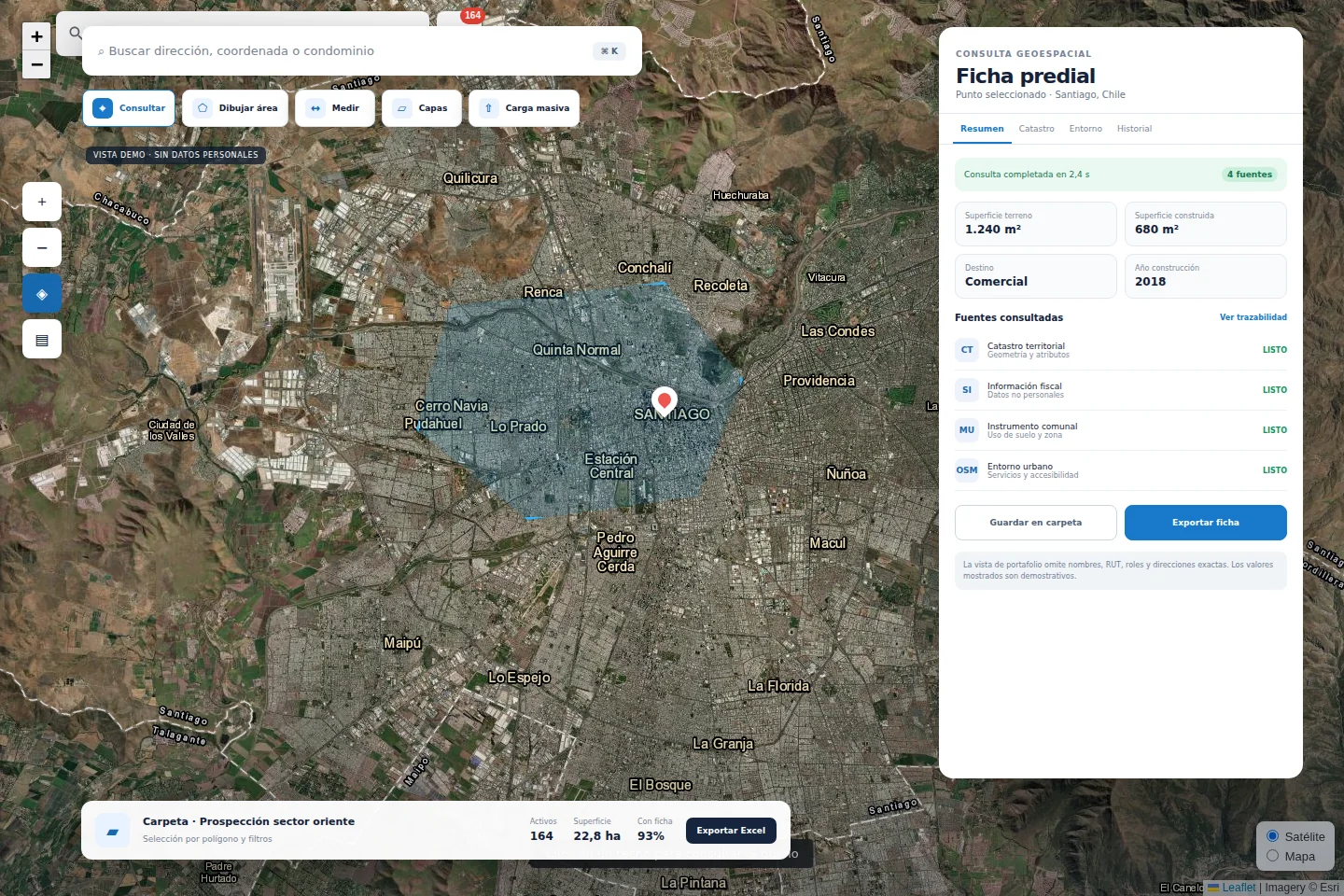Click the Quinta Normal map label
The width and height of the screenshot is (1344, 896).
click(577, 350)
